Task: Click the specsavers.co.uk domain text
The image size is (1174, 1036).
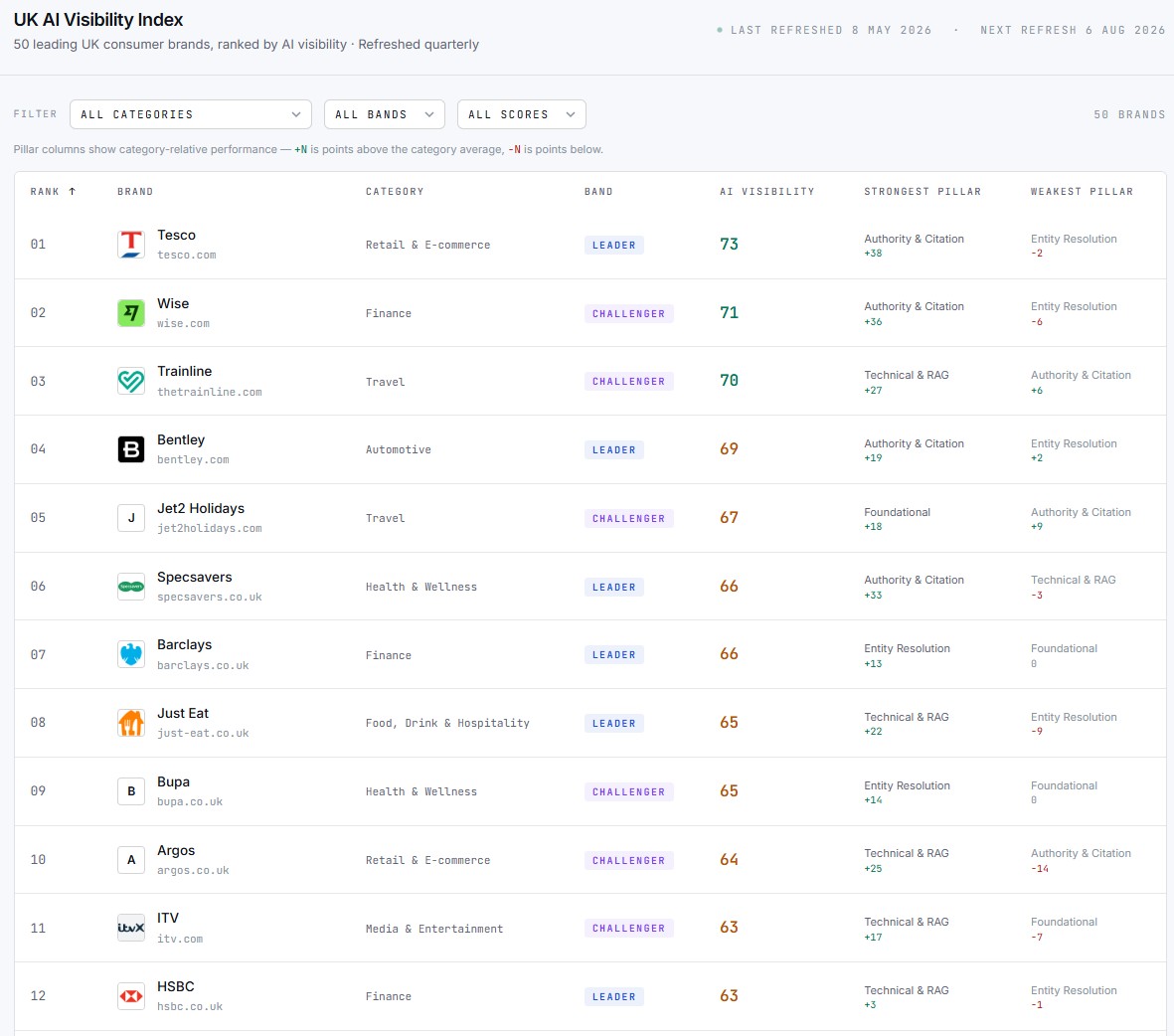Action: 210,597
